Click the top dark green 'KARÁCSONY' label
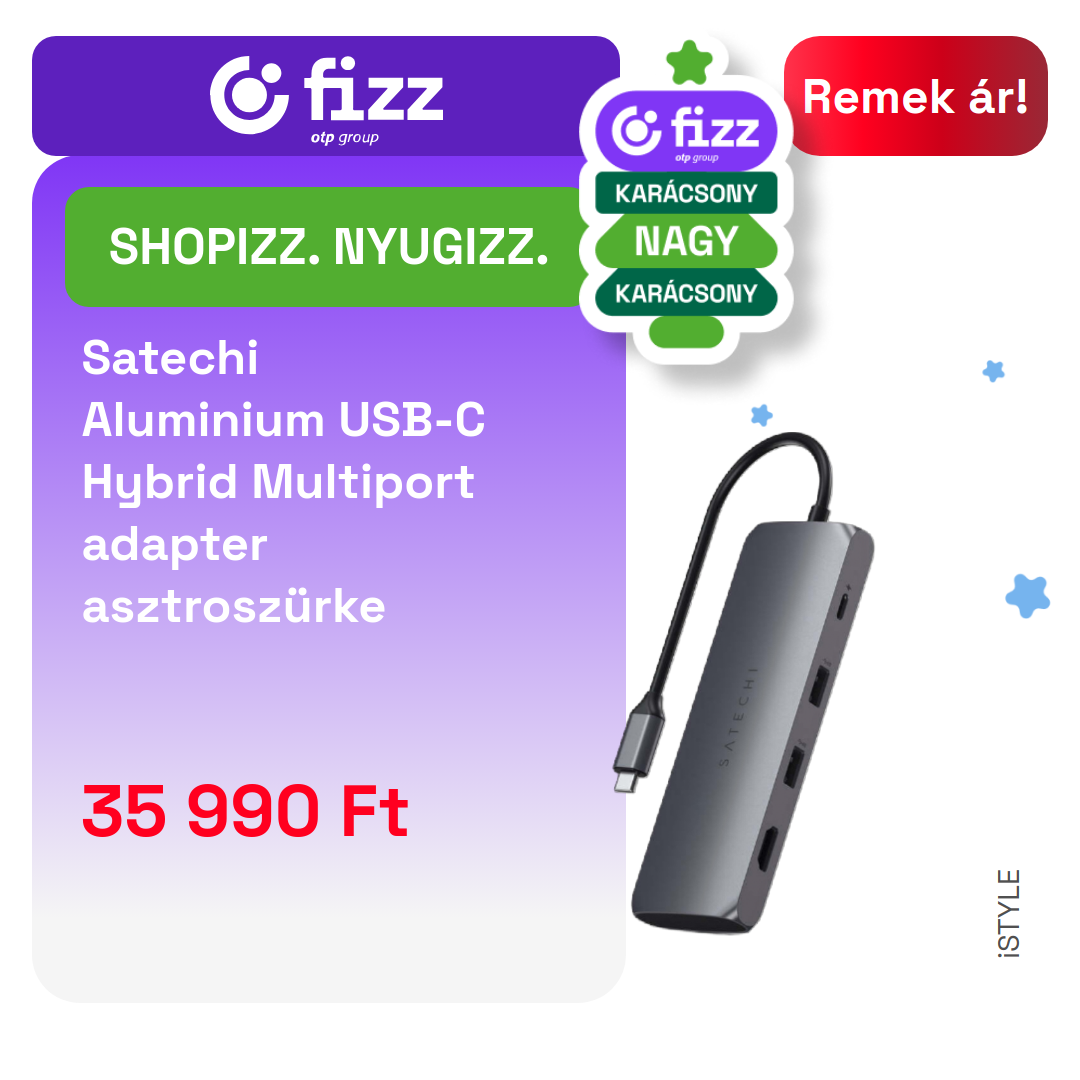Image resolution: width=1080 pixels, height=1080 pixels. point(686,193)
